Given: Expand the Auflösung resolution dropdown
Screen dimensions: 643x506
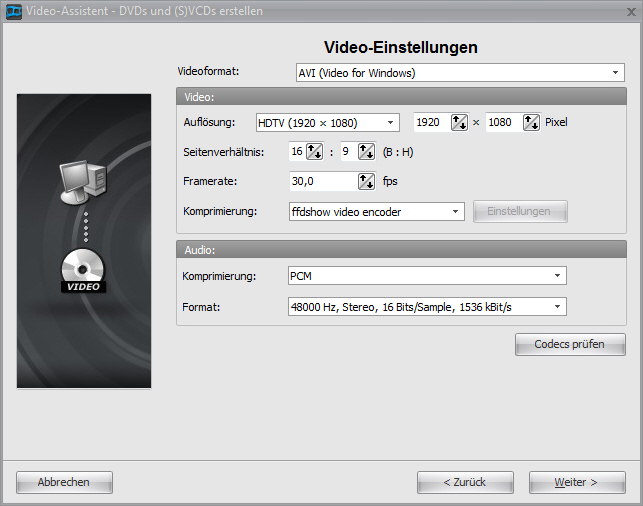Looking at the screenshot, I should coord(391,123).
